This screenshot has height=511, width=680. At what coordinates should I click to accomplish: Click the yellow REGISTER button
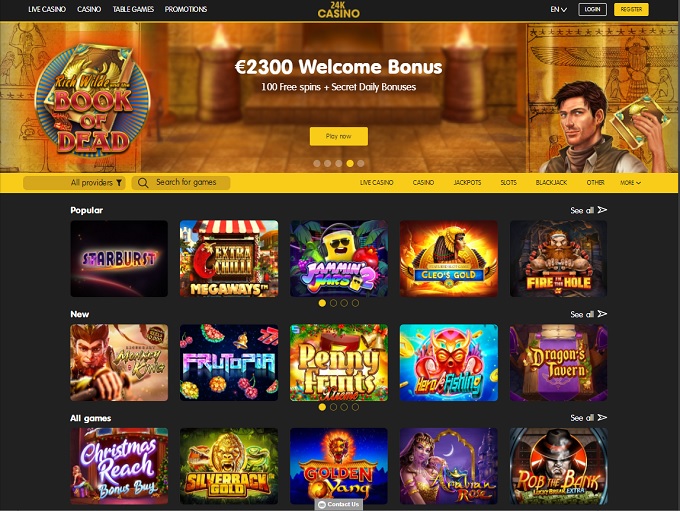pos(631,10)
